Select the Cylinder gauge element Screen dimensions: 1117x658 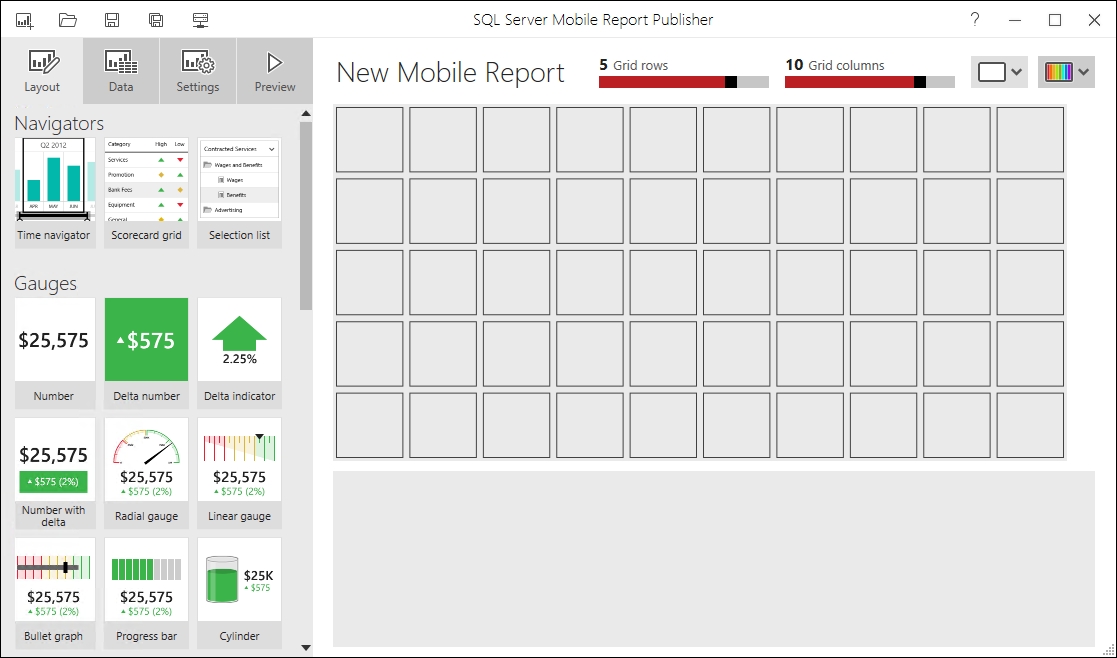[239, 593]
